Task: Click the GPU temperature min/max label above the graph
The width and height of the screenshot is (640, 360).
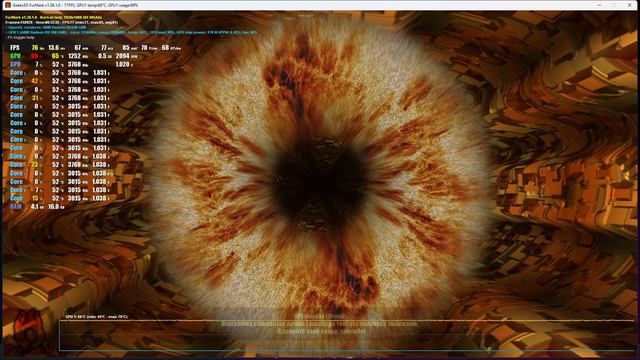Action: pos(96,317)
